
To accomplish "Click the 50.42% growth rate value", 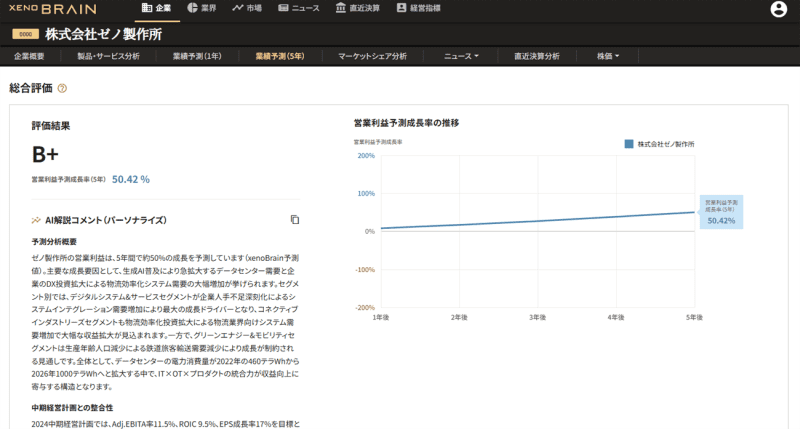I will [130, 180].
